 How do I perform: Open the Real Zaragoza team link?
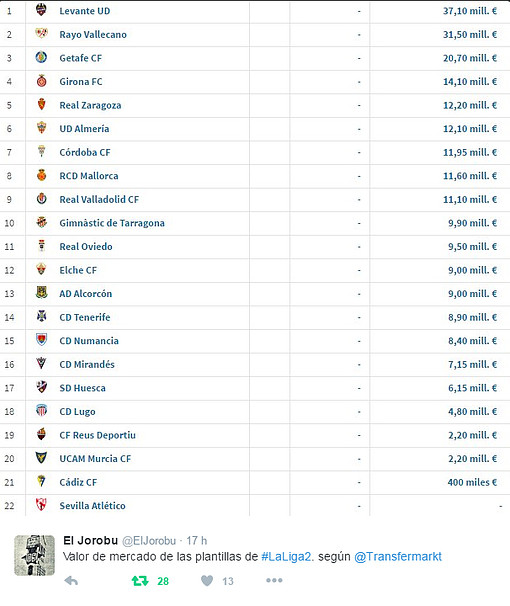90,105
